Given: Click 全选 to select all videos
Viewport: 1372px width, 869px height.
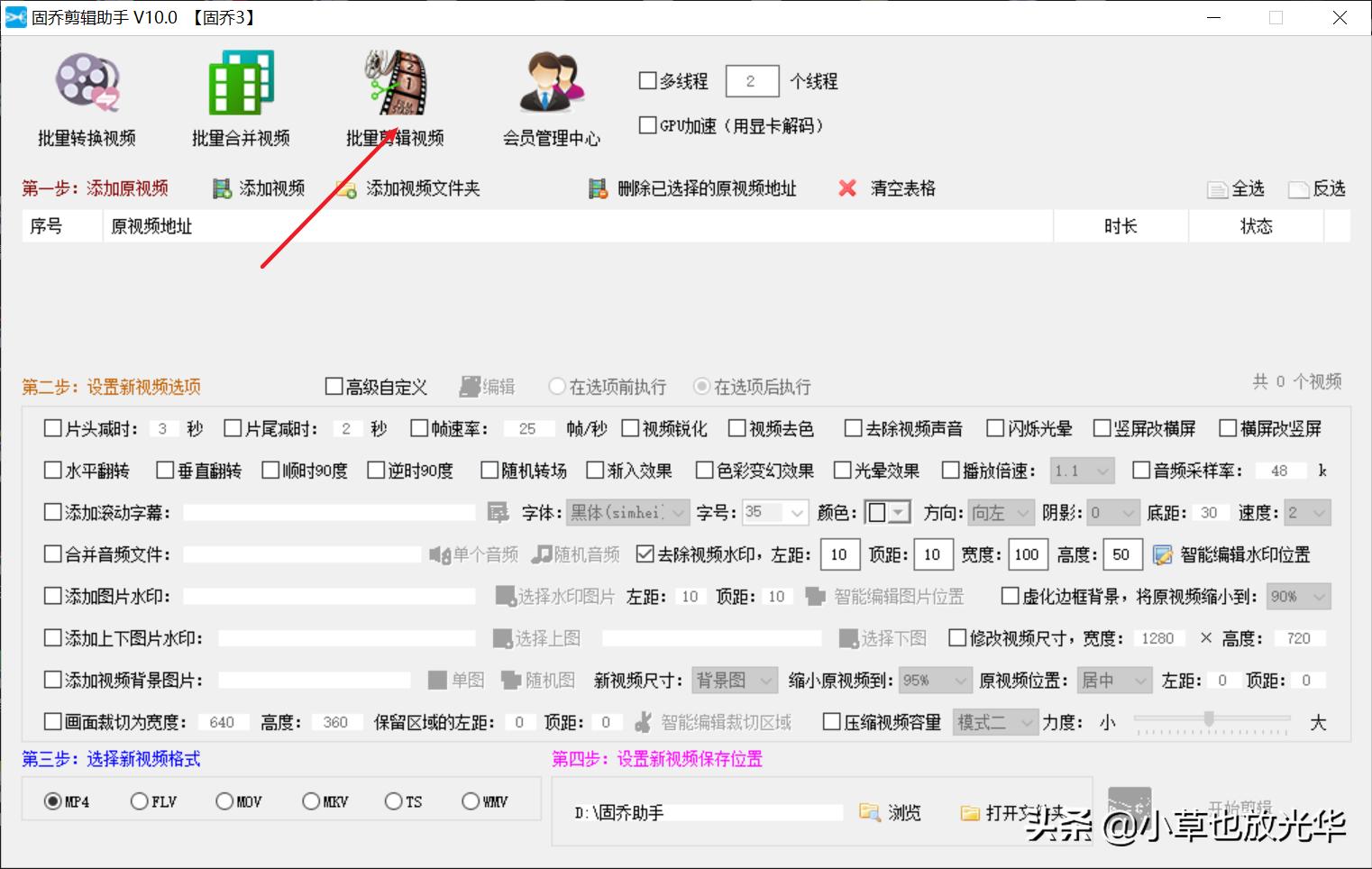Looking at the screenshot, I should click(x=1236, y=188).
